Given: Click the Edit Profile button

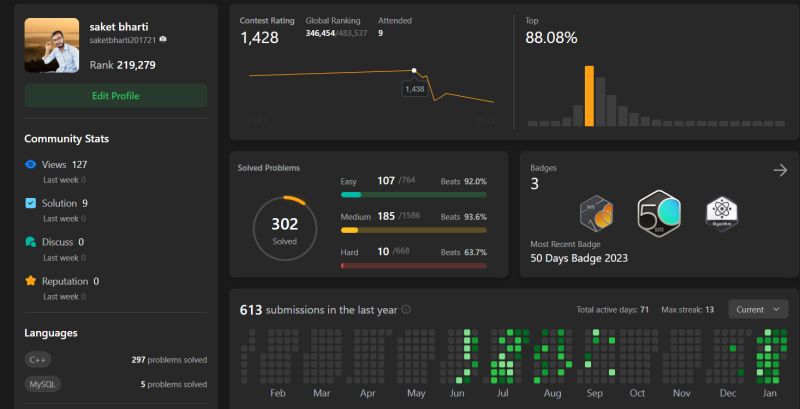Looking at the screenshot, I should pos(116,96).
